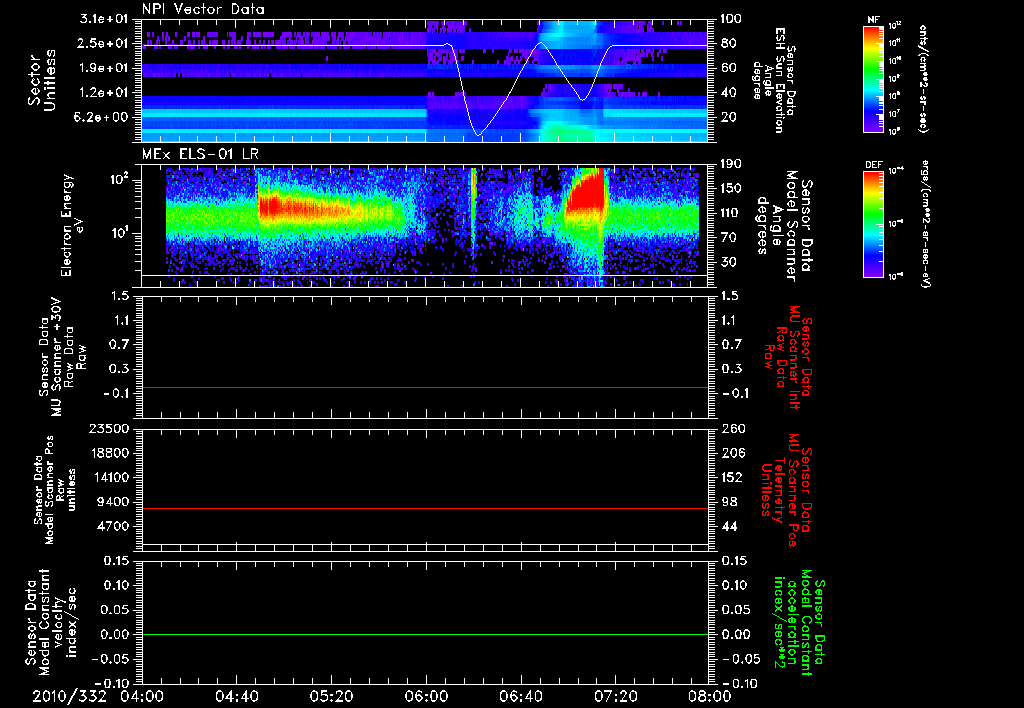Click the 06:40 time axis label

coord(520,696)
